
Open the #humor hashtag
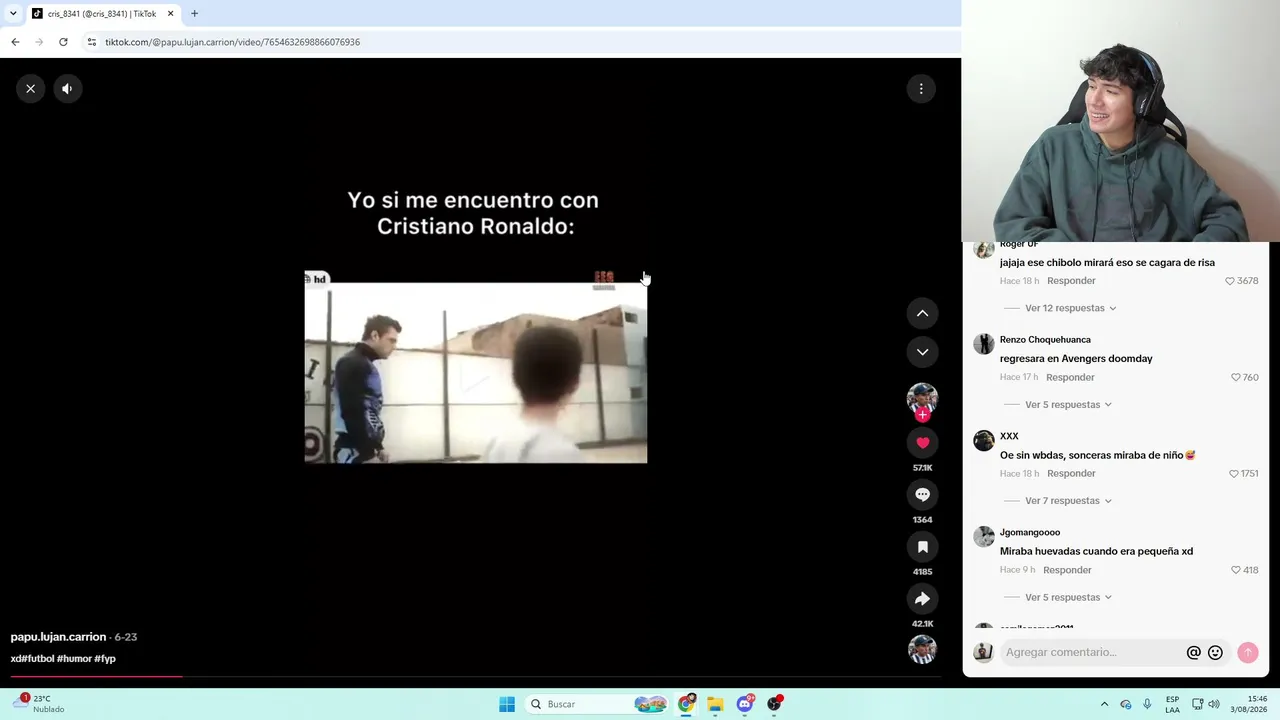[74, 659]
